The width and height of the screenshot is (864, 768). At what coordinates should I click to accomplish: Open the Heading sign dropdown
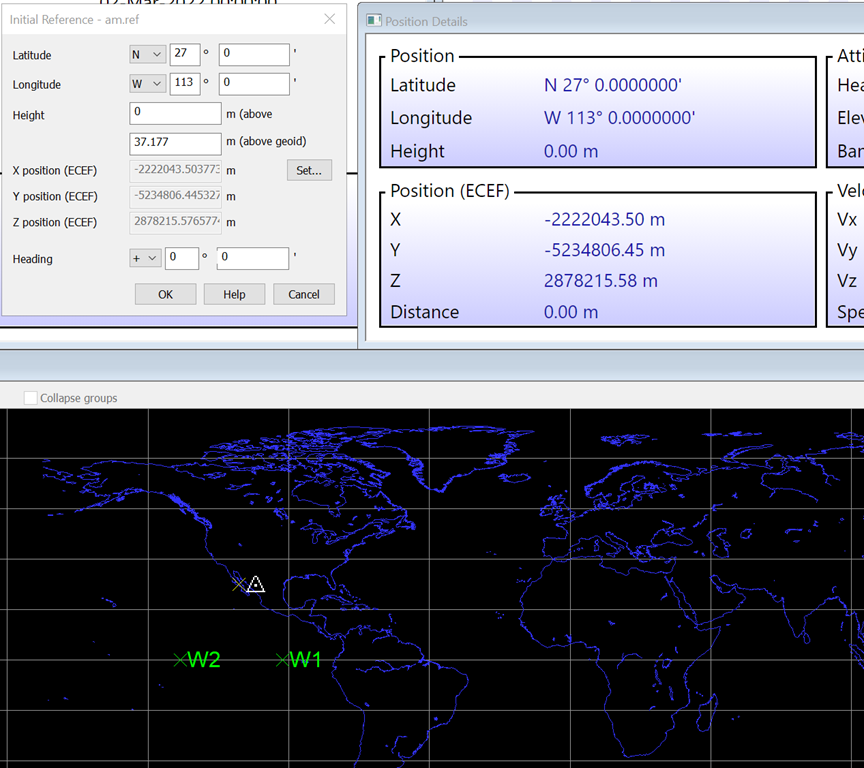click(x=145, y=259)
